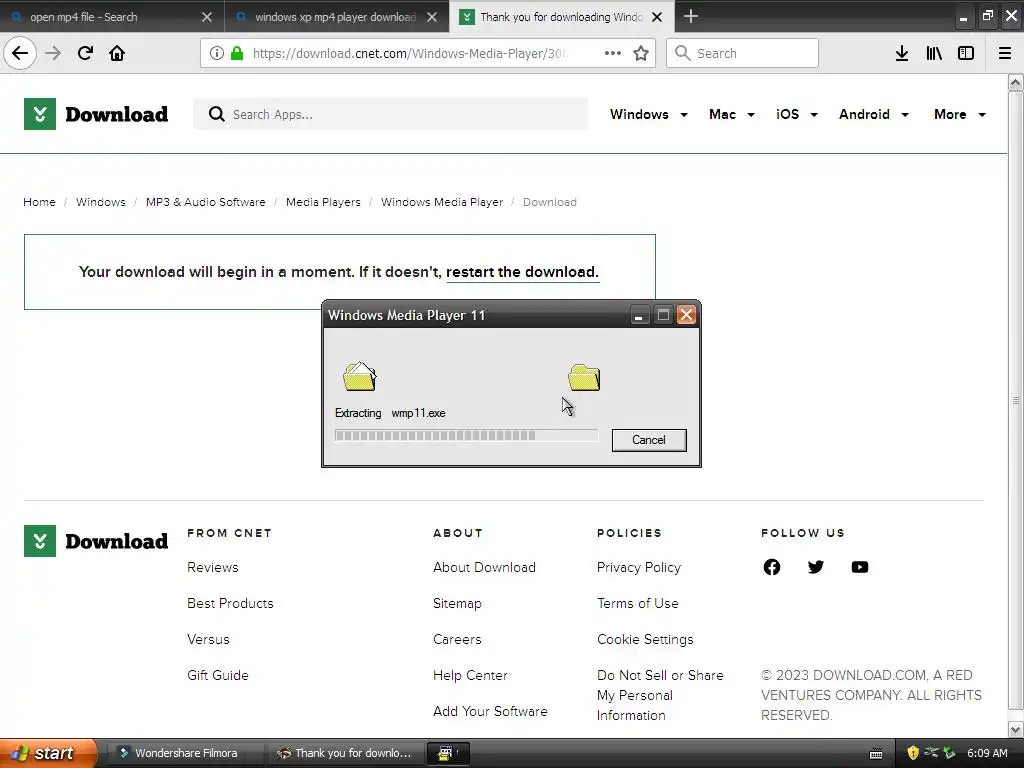Open Gift Guide footer link

[x=218, y=675]
